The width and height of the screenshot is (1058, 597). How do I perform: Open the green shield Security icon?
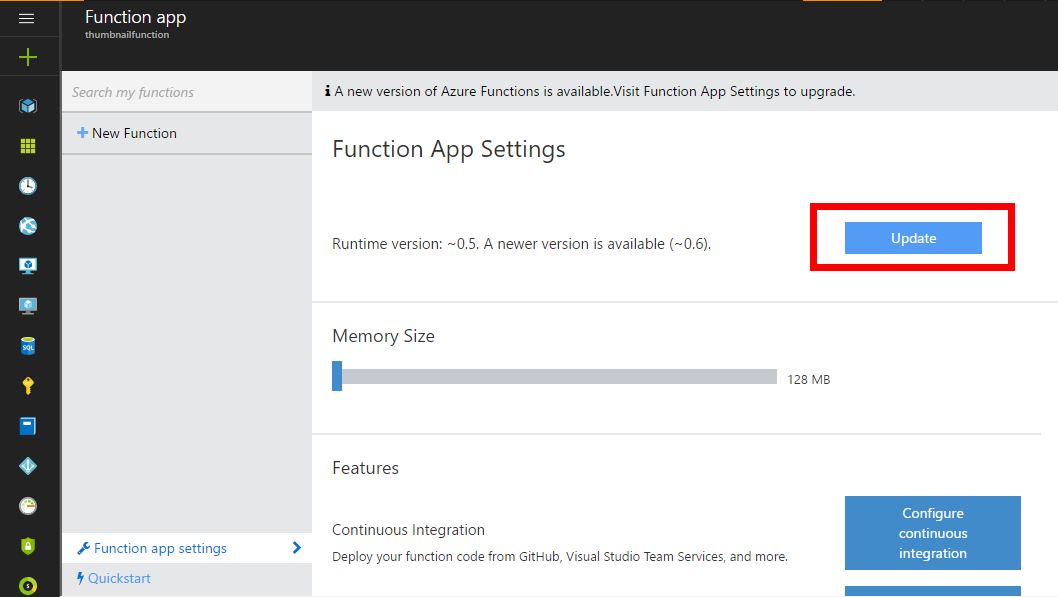pos(28,546)
